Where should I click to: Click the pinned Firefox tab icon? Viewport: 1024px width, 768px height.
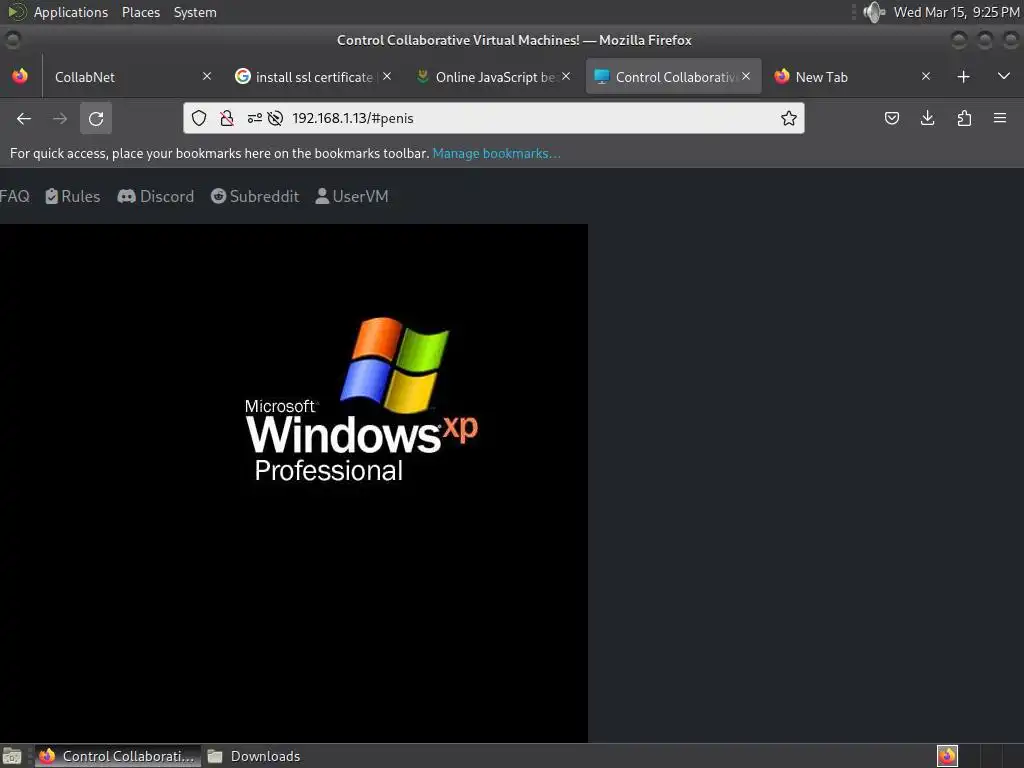click(x=20, y=77)
